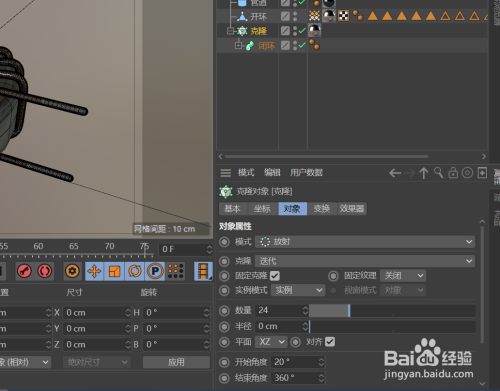Click the orange dots tag on 闭环 row
The width and height of the screenshot is (500, 391).
click(314, 44)
